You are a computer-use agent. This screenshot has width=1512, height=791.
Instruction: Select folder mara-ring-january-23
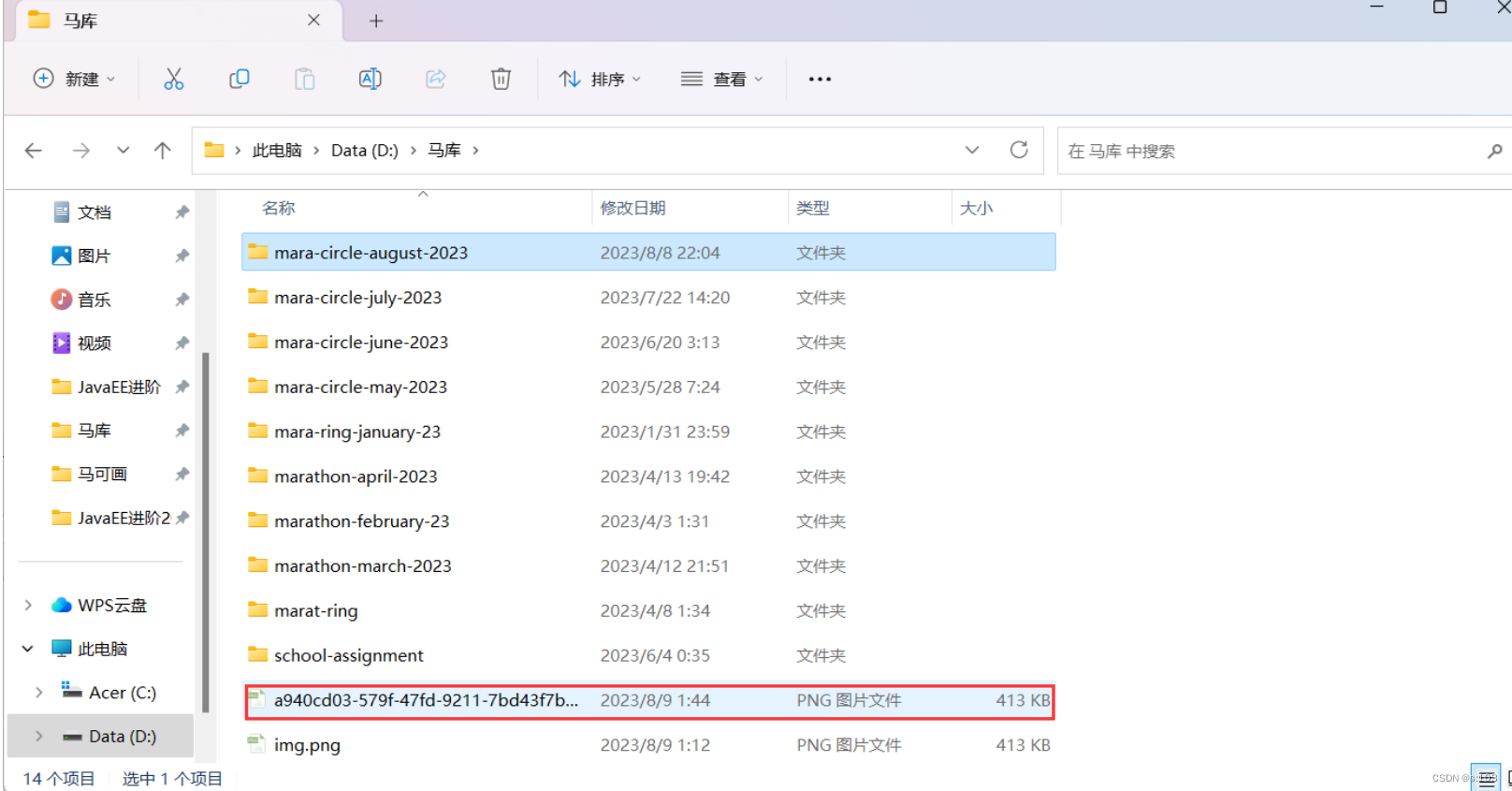click(648, 432)
